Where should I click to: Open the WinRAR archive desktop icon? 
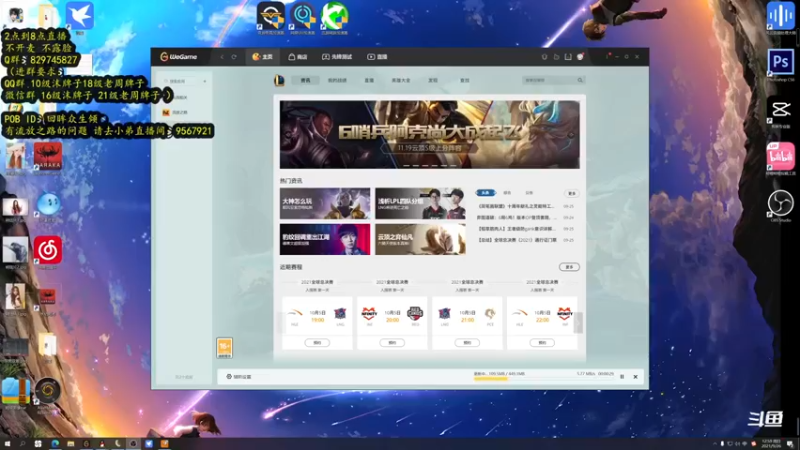[15, 393]
